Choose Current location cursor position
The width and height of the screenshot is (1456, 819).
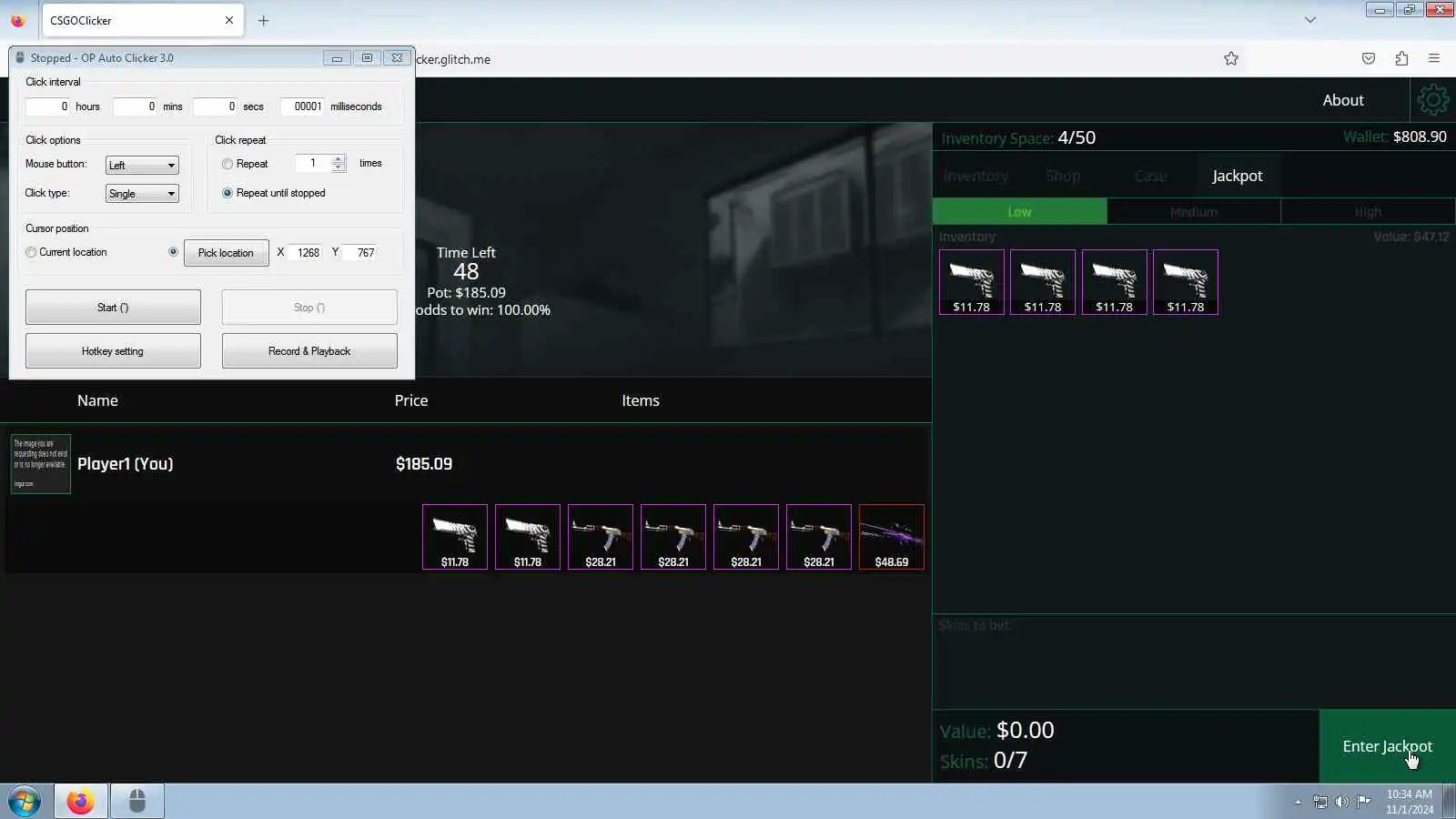31,252
